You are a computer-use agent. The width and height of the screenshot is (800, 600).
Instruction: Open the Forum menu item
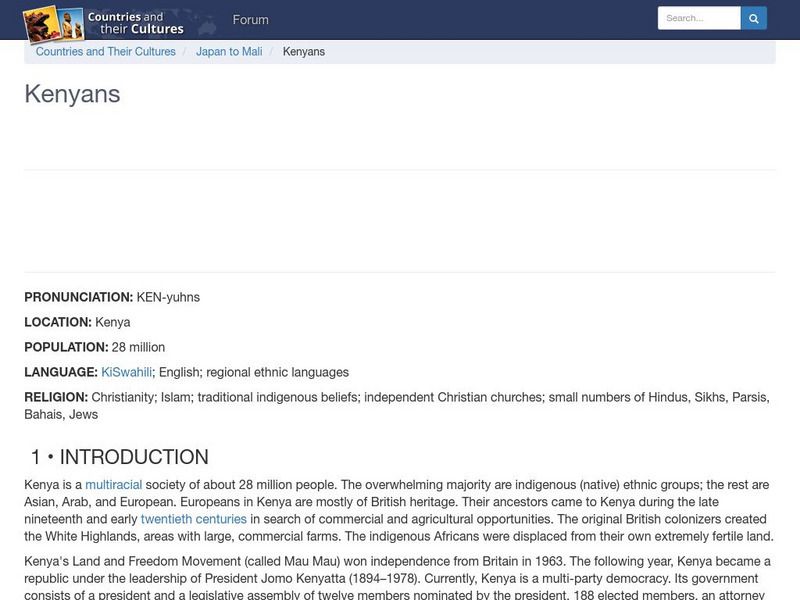coord(251,20)
